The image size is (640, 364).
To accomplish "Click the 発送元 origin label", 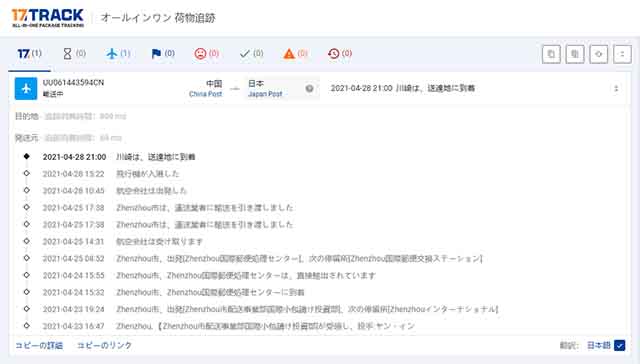I will pos(27,138).
